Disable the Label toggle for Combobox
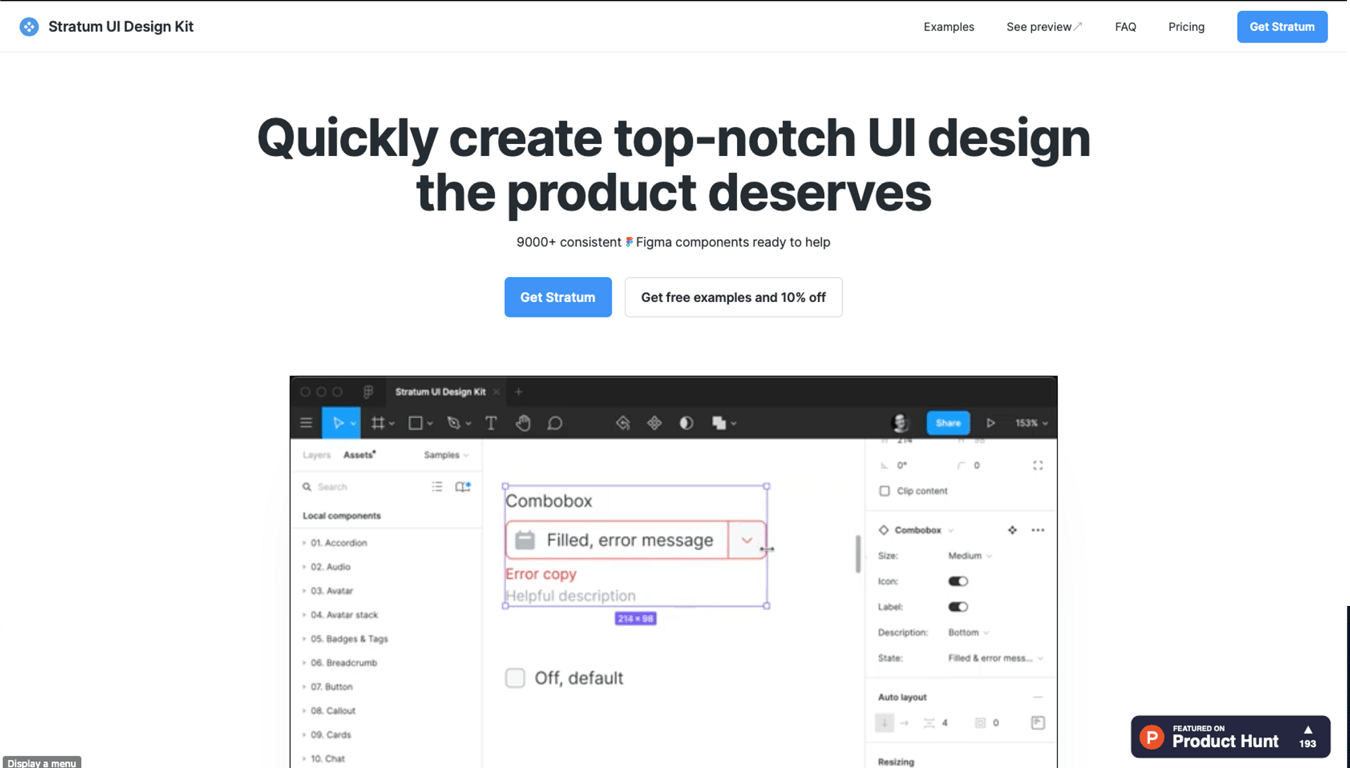Viewport: 1350px width, 768px height. pos(957,606)
